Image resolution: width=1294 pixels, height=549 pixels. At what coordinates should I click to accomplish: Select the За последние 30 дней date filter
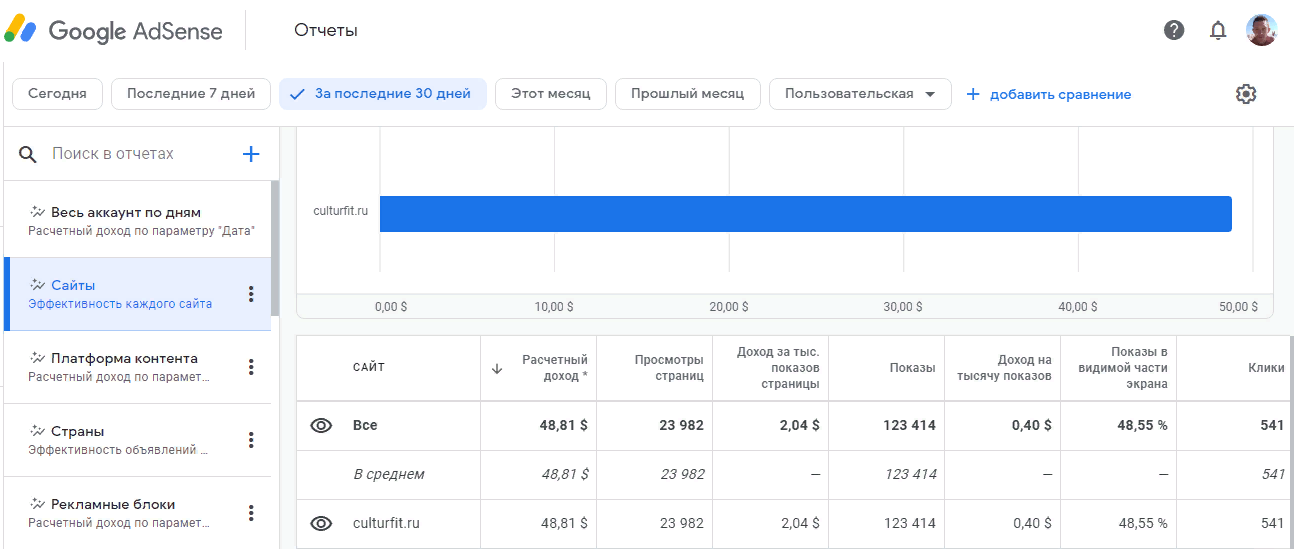pos(383,94)
